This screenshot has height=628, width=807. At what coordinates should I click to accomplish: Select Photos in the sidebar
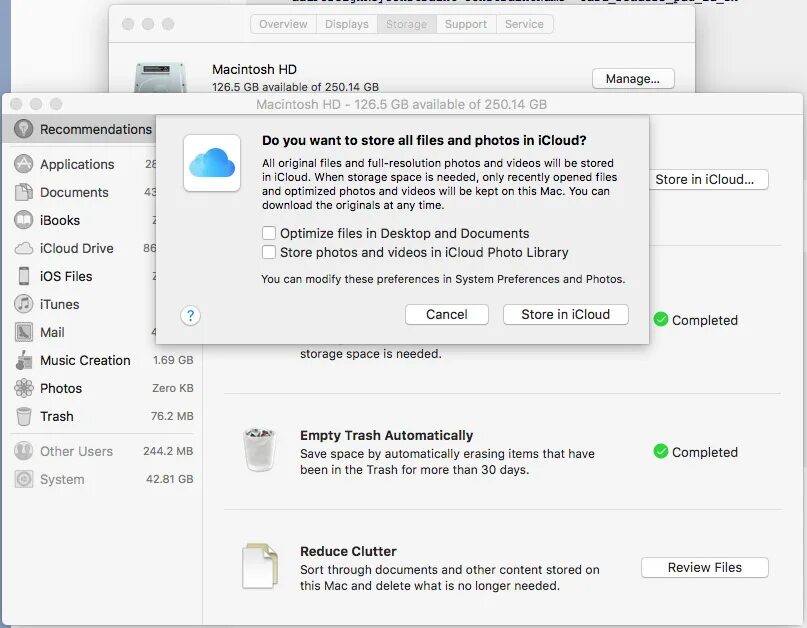click(103, 388)
